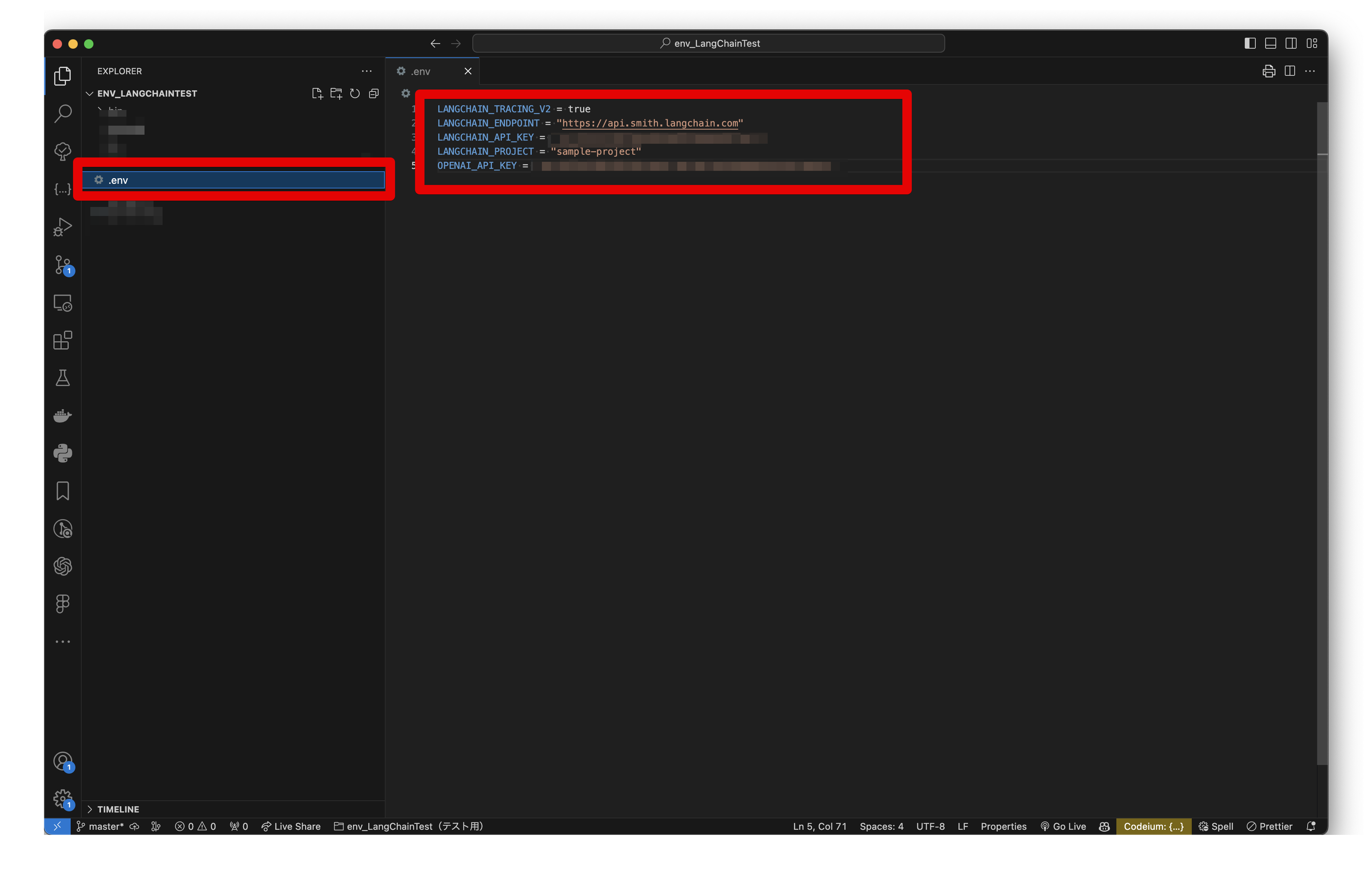Show errors and warnings problems count
Image resolution: width=1372 pixels, height=893 pixels.
(195, 826)
